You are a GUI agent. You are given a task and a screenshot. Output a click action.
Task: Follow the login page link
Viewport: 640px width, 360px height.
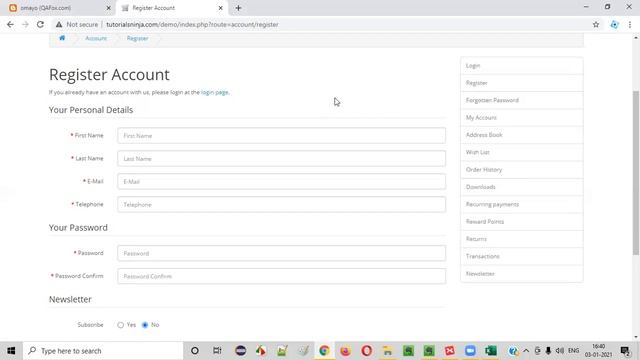(x=215, y=92)
